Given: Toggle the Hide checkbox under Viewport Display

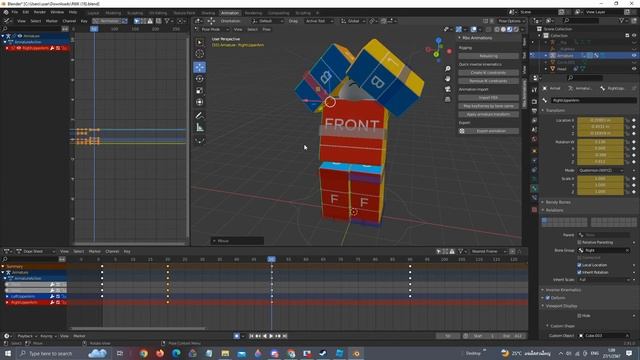Looking at the screenshot, I should [x=579, y=316].
